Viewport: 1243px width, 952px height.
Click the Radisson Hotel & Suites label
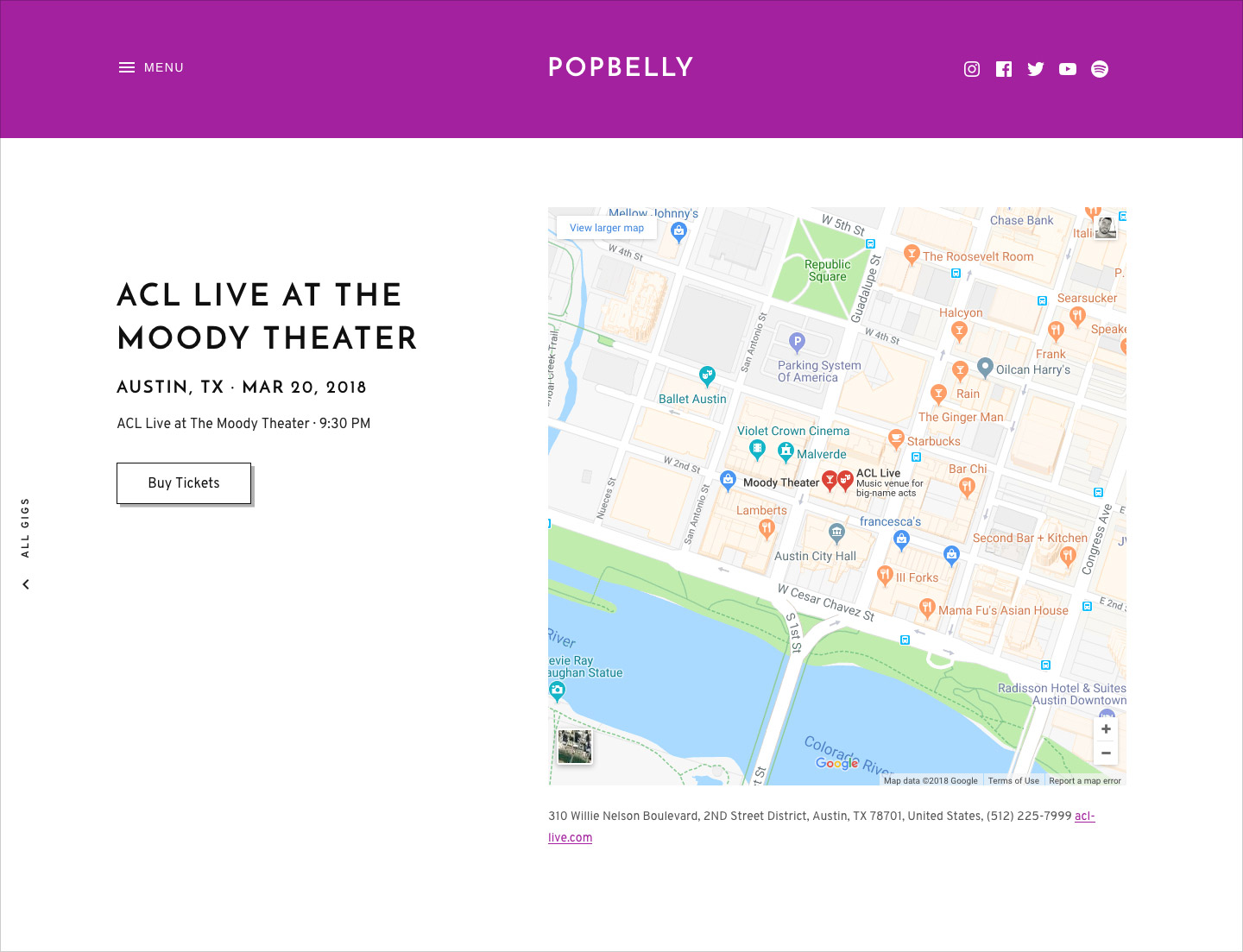(x=1062, y=694)
